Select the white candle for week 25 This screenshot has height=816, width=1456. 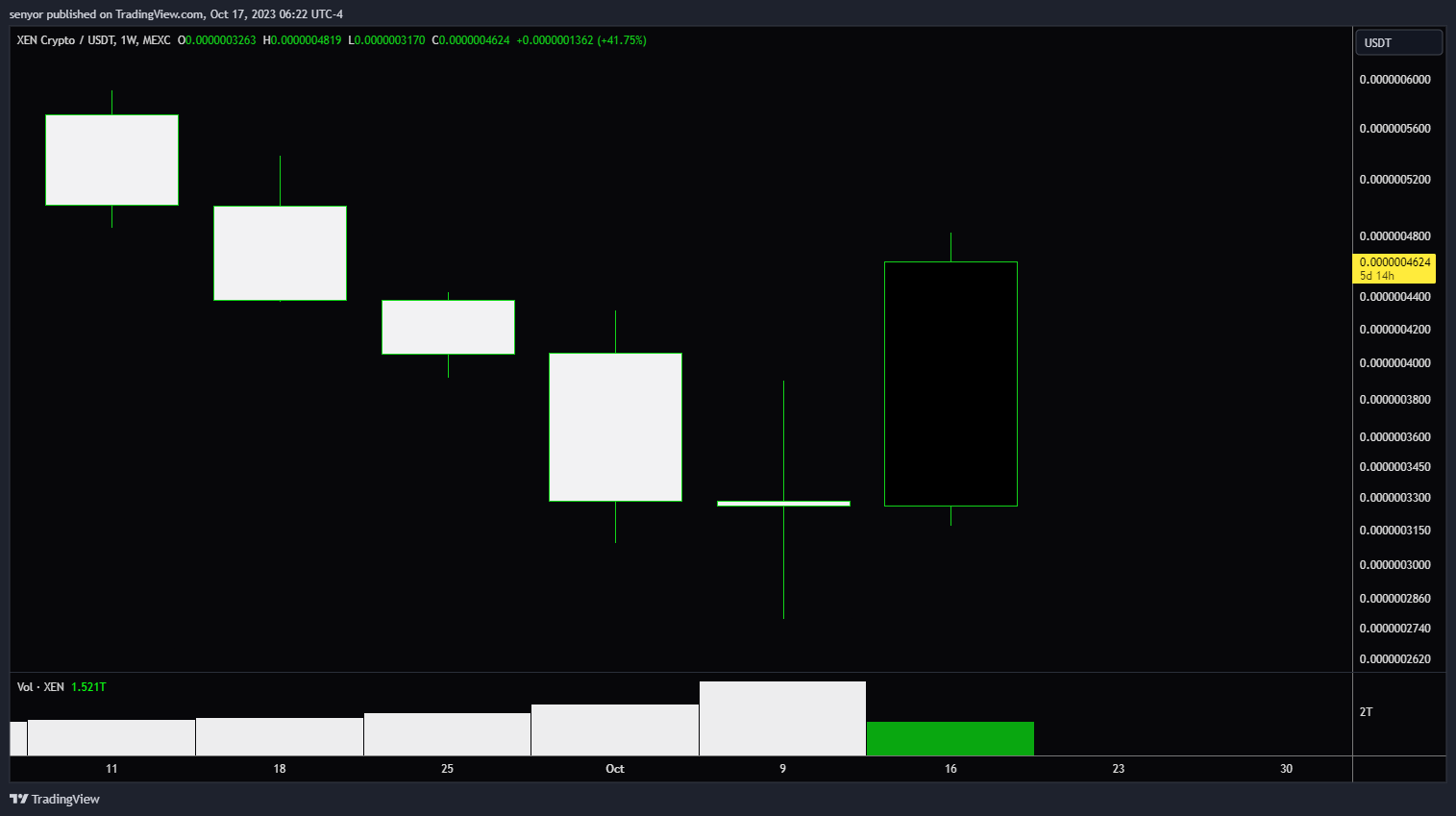click(448, 327)
